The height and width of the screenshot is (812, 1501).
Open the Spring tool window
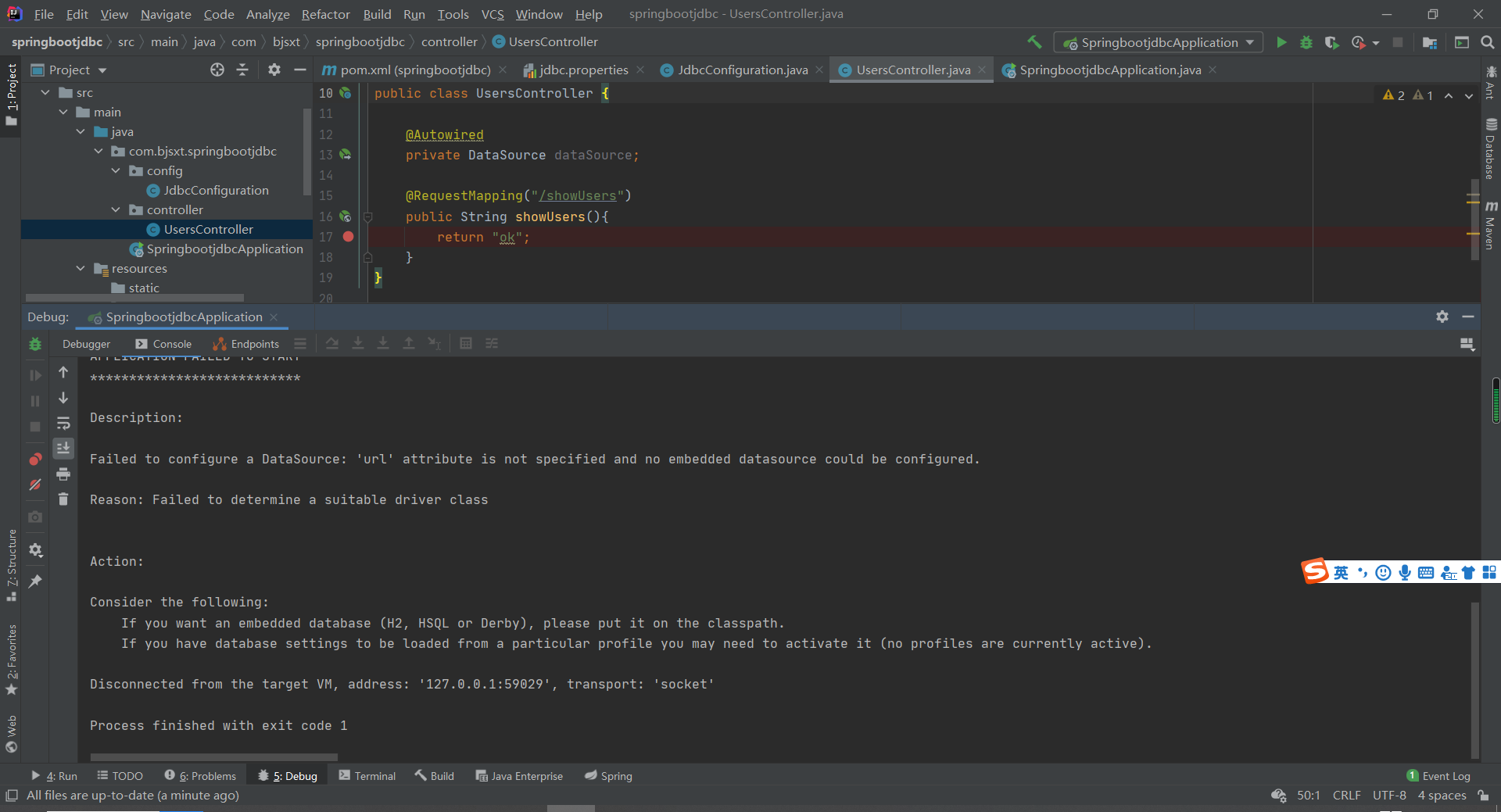point(608,776)
